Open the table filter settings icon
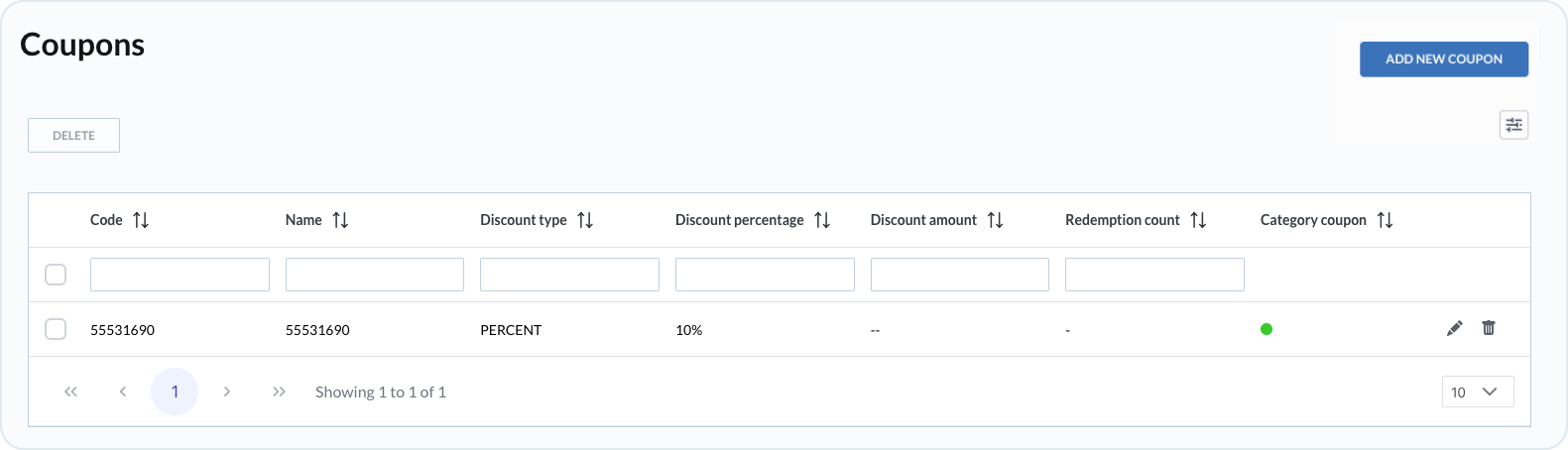 pos(1513,125)
